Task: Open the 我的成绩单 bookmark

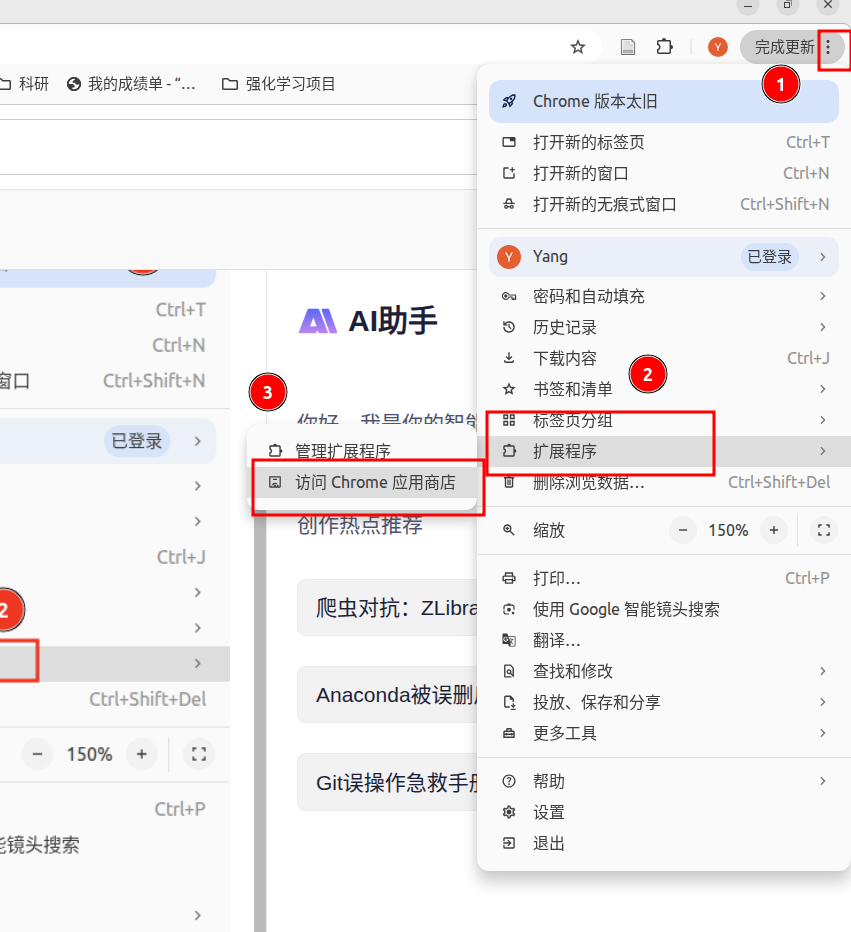Action: pyautogui.click(x=131, y=84)
